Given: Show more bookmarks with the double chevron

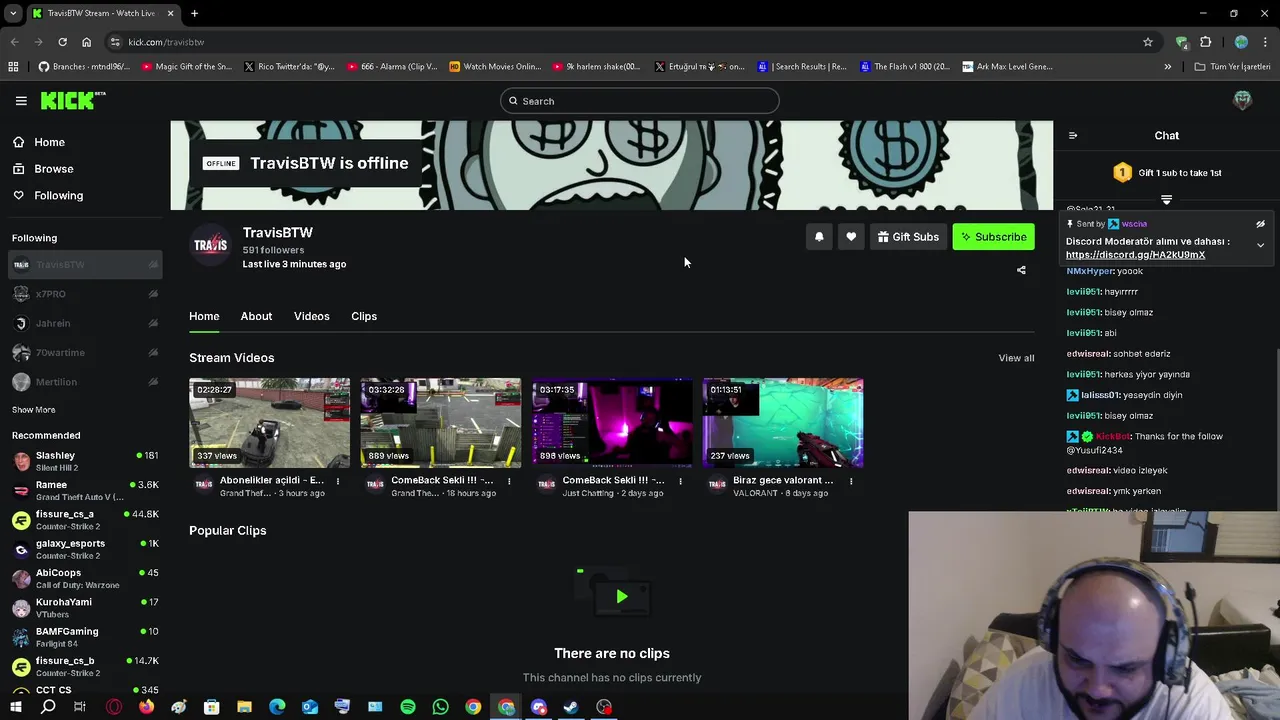Looking at the screenshot, I should [x=1167, y=67].
